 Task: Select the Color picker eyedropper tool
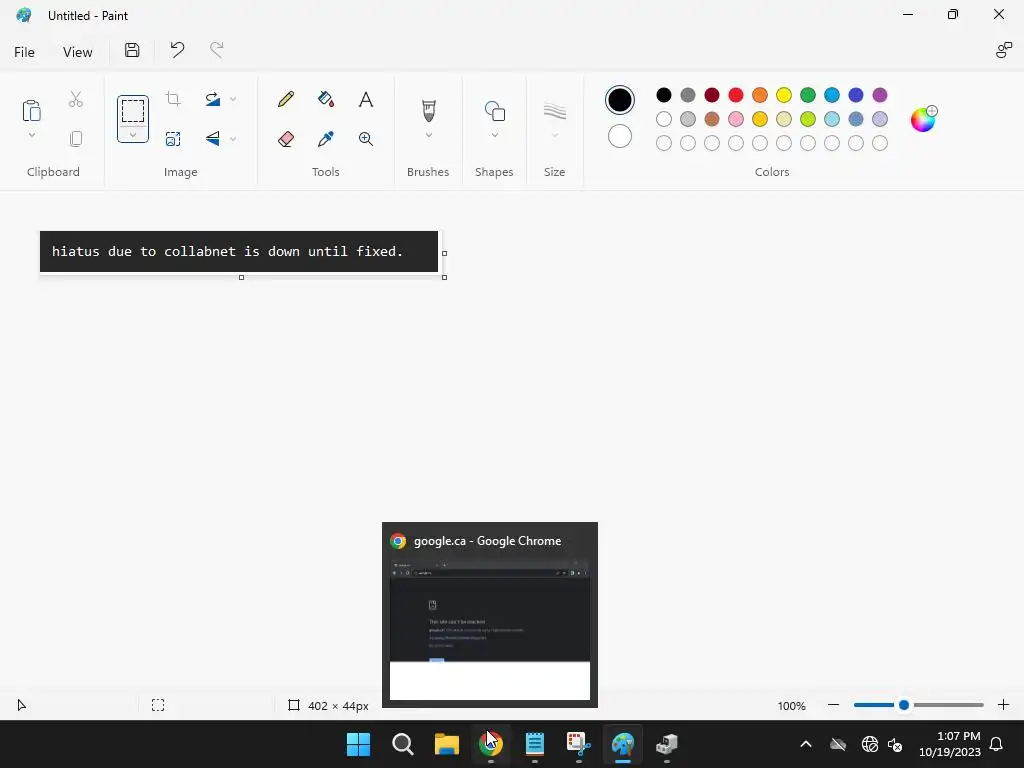(326, 138)
